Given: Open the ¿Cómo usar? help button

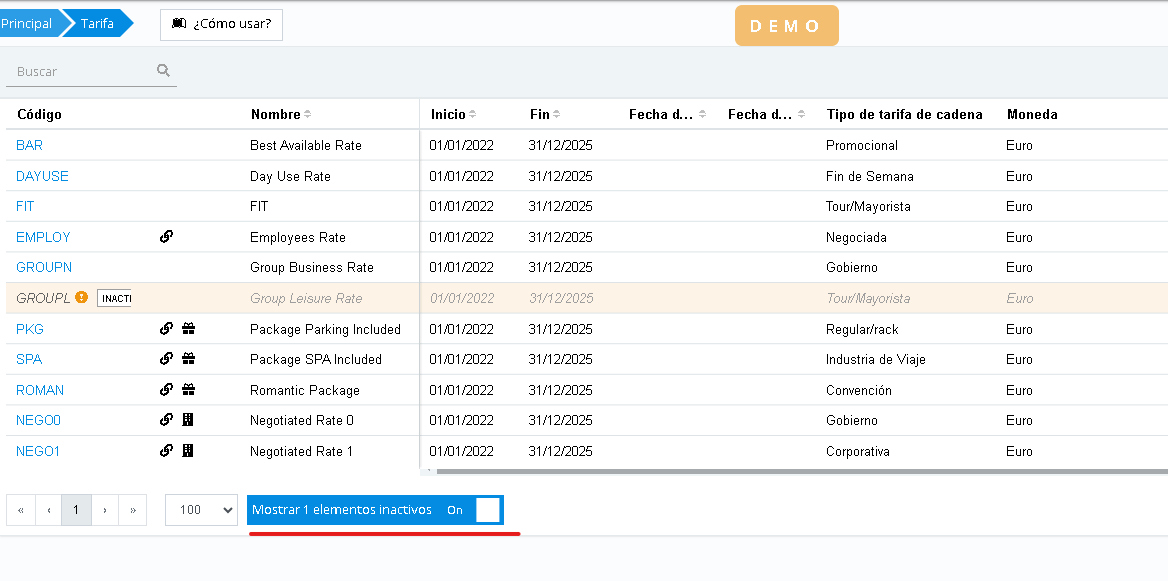Looking at the screenshot, I should [x=221, y=24].
